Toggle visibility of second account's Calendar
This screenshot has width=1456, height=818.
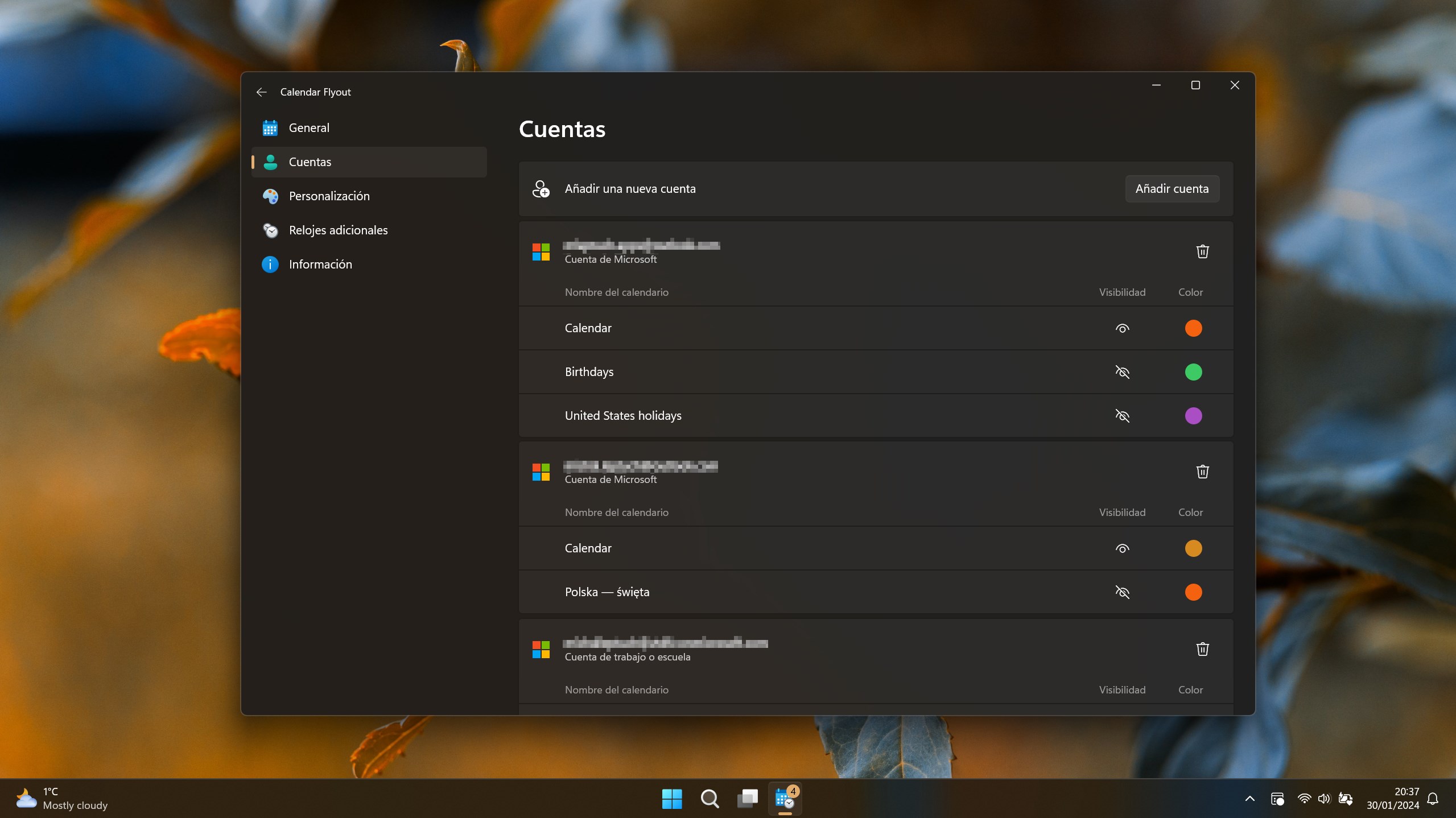click(x=1122, y=548)
